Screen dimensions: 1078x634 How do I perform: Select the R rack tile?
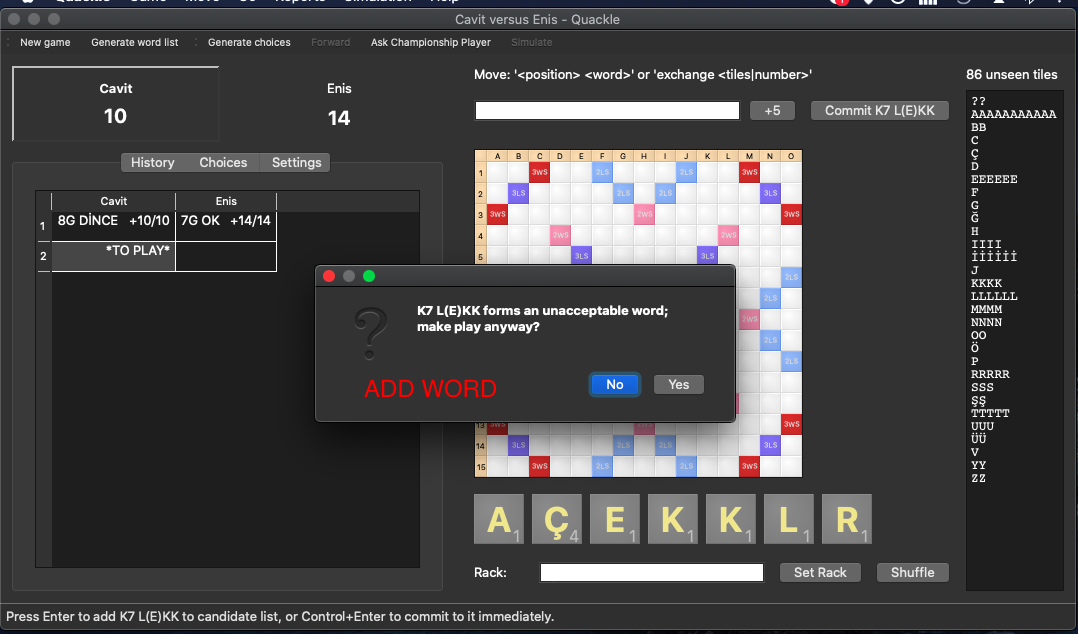tap(847, 518)
